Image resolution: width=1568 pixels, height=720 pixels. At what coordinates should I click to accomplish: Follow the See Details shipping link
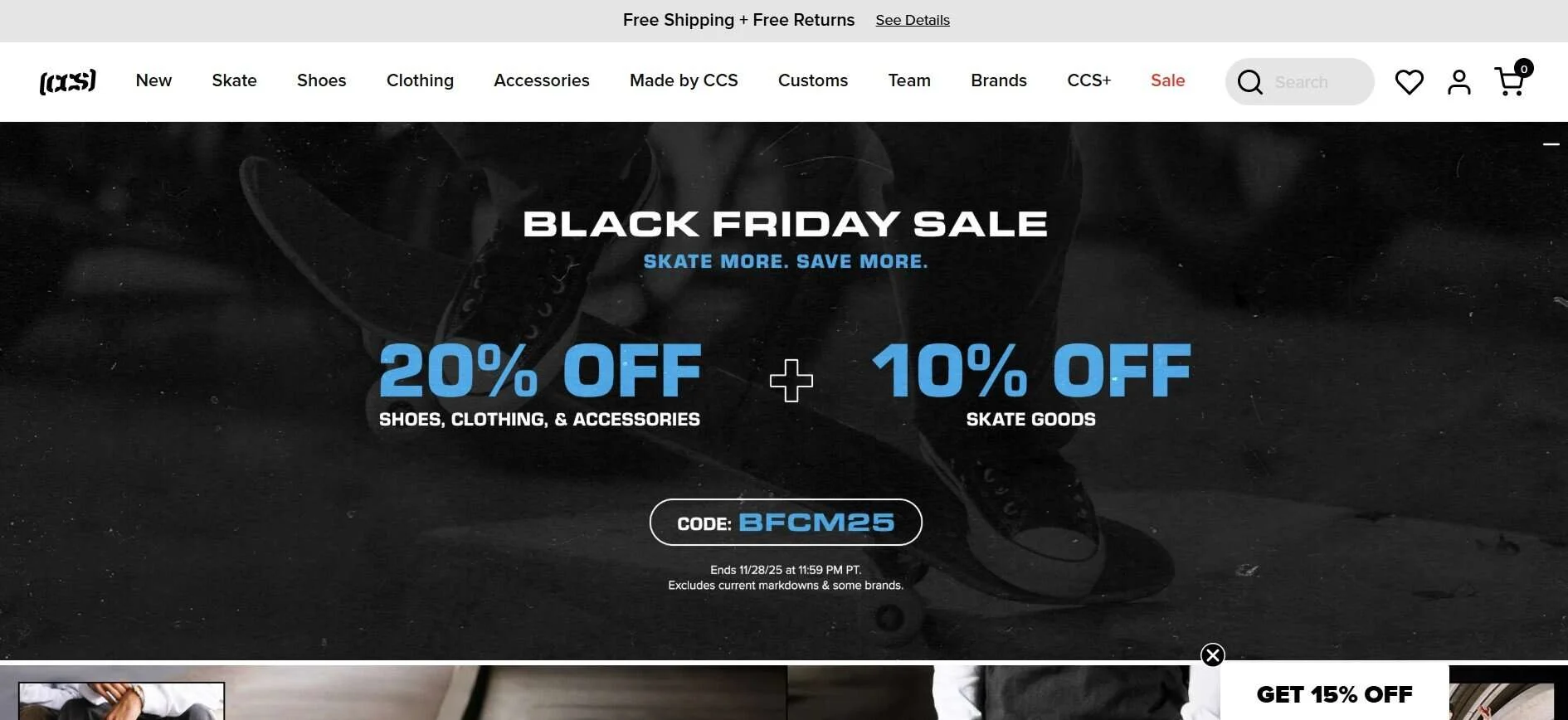tap(913, 20)
